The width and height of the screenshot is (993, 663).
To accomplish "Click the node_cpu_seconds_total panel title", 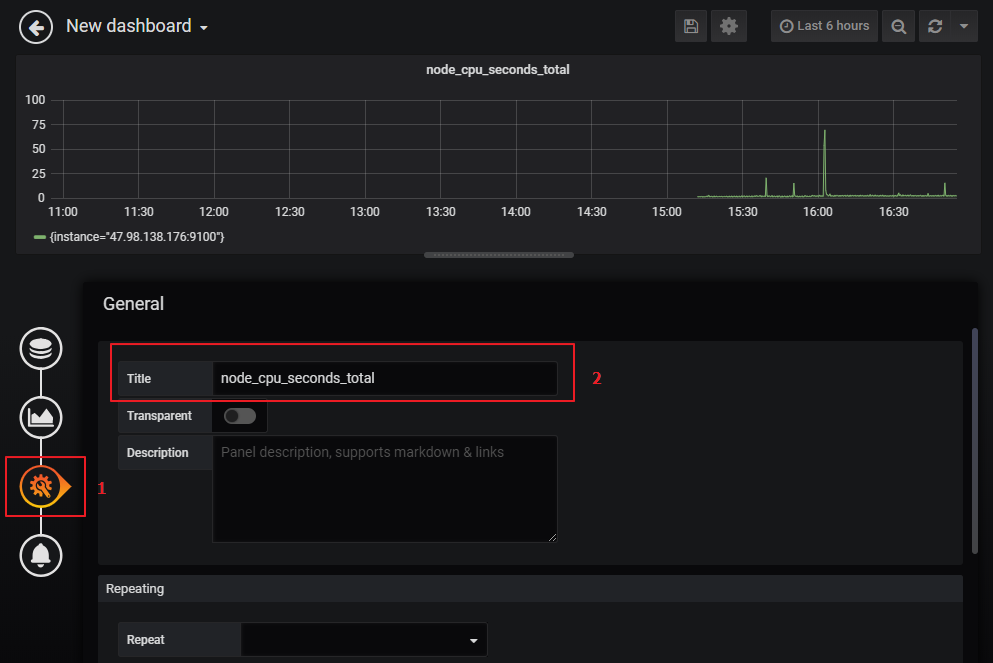I will click(498, 70).
